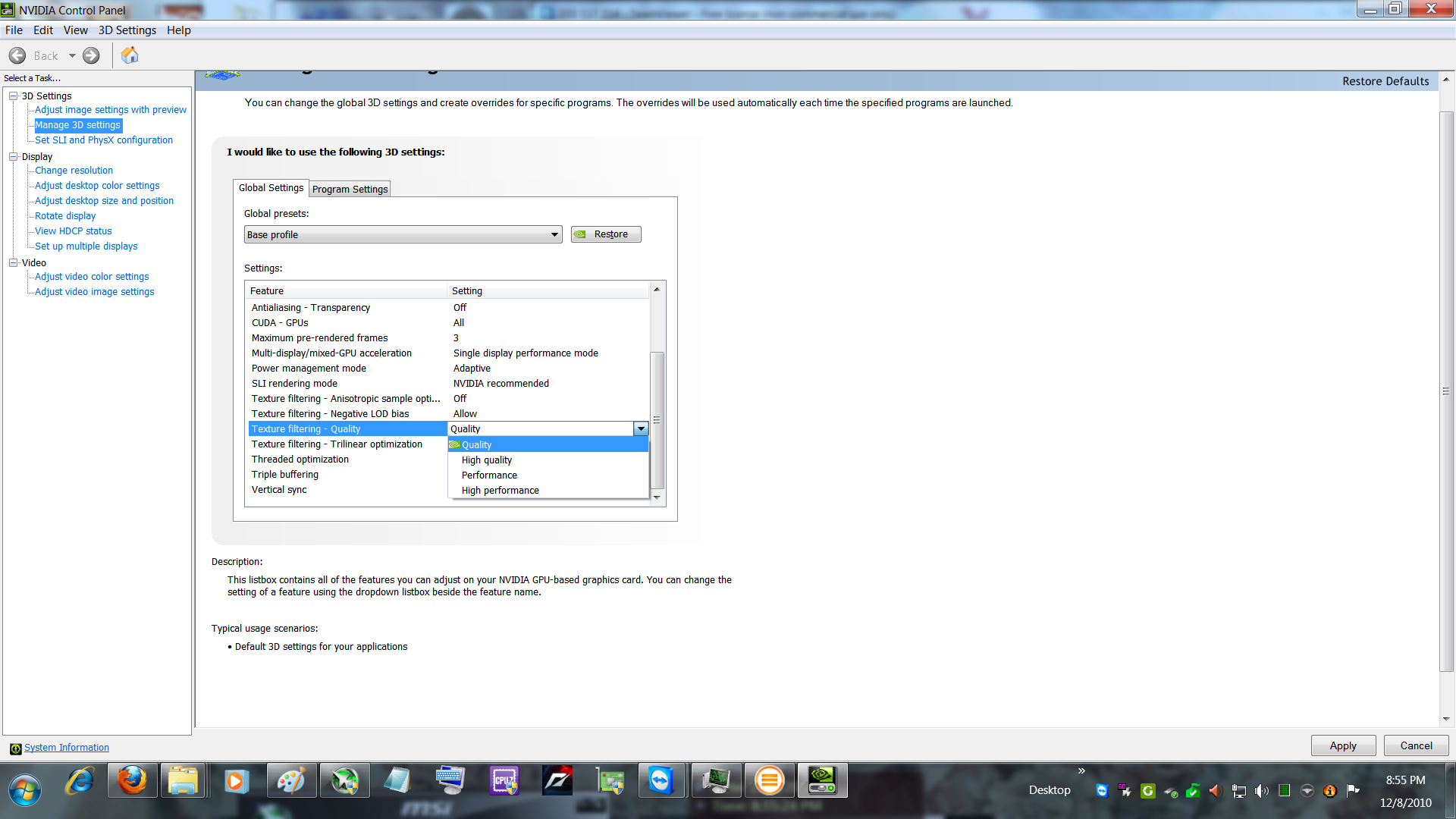Viewport: 1456px width, 819px height.
Task: Launch Need for Speed taskbar icon
Action: 557,781
